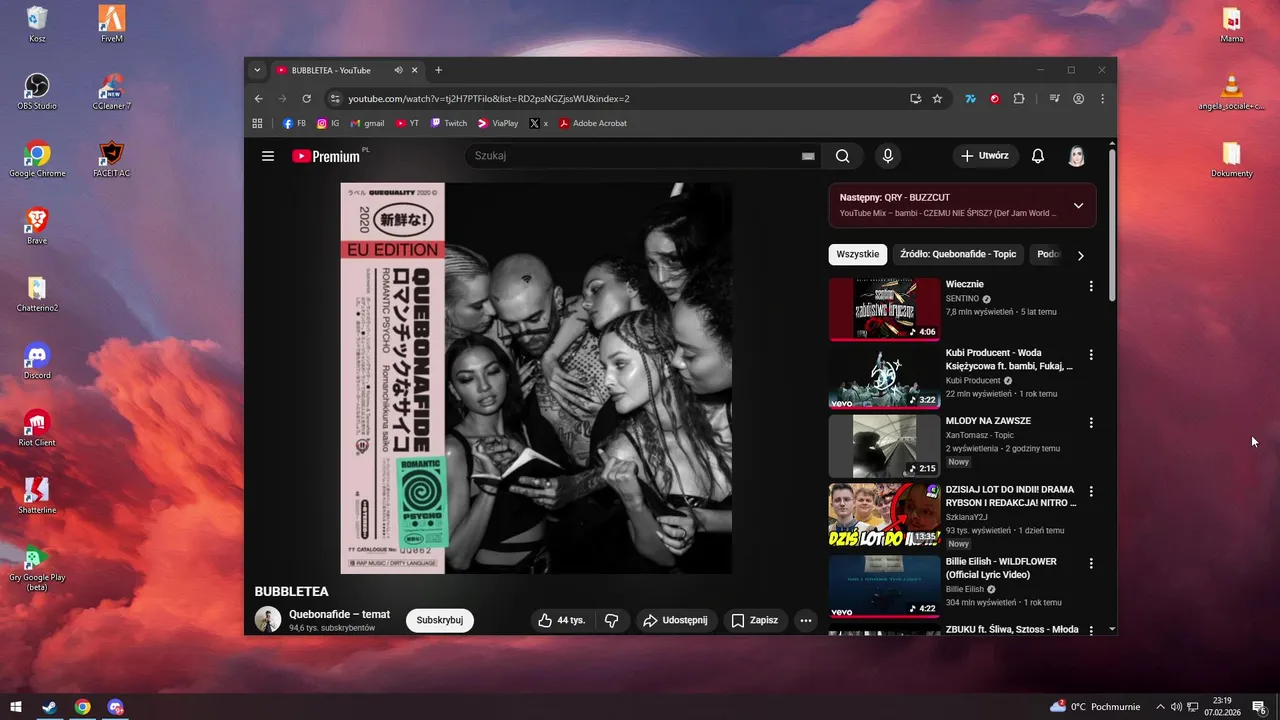The height and width of the screenshot is (720, 1280).
Task: Open the on-screen keyboard icon in the search box
Action: click(x=808, y=156)
